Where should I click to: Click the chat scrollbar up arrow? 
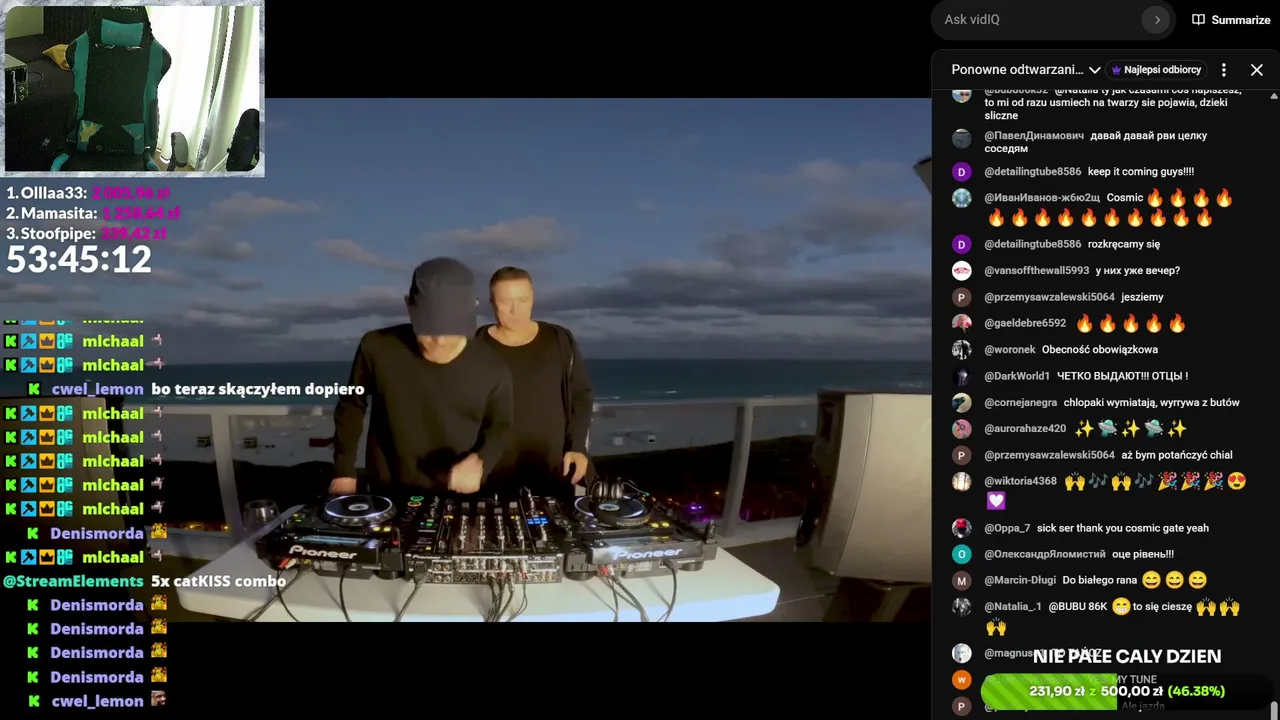[x=1273, y=96]
